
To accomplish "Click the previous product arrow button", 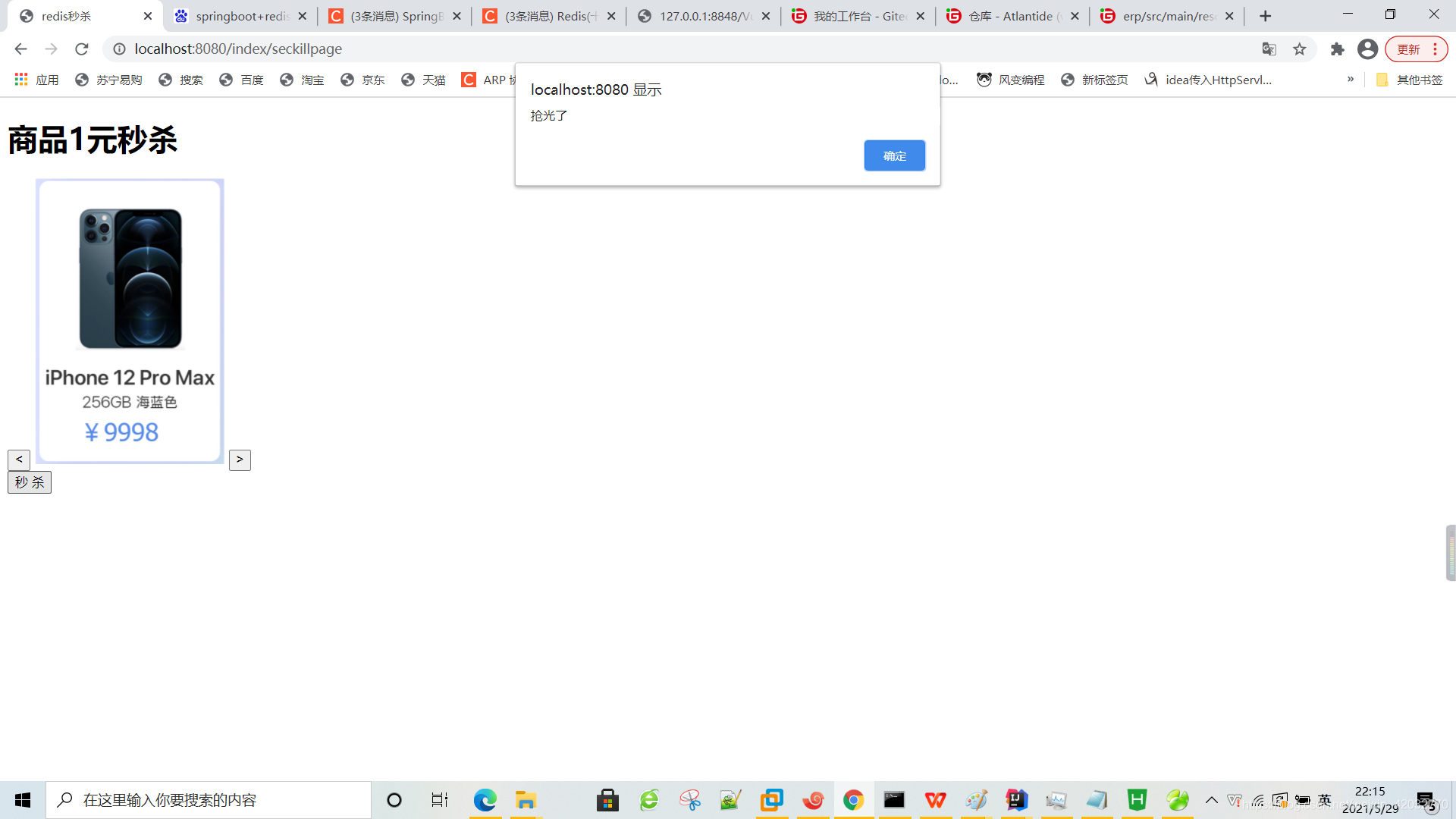I will pyautogui.click(x=19, y=460).
